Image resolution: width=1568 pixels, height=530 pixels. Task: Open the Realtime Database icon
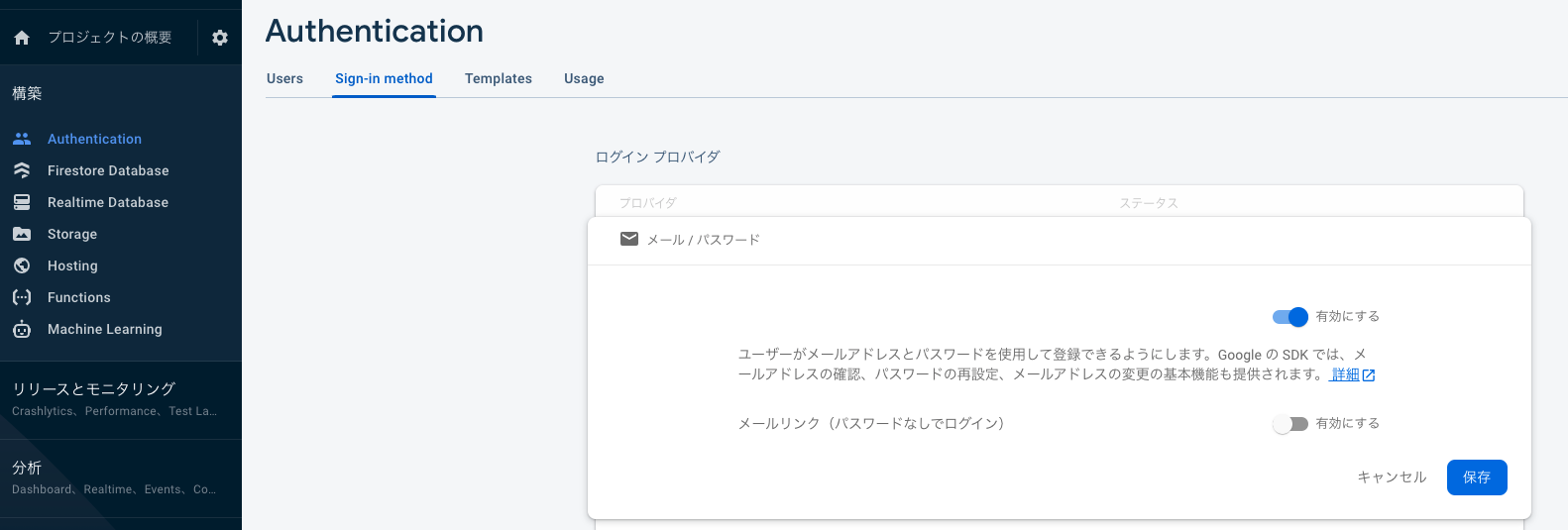pos(22,202)
